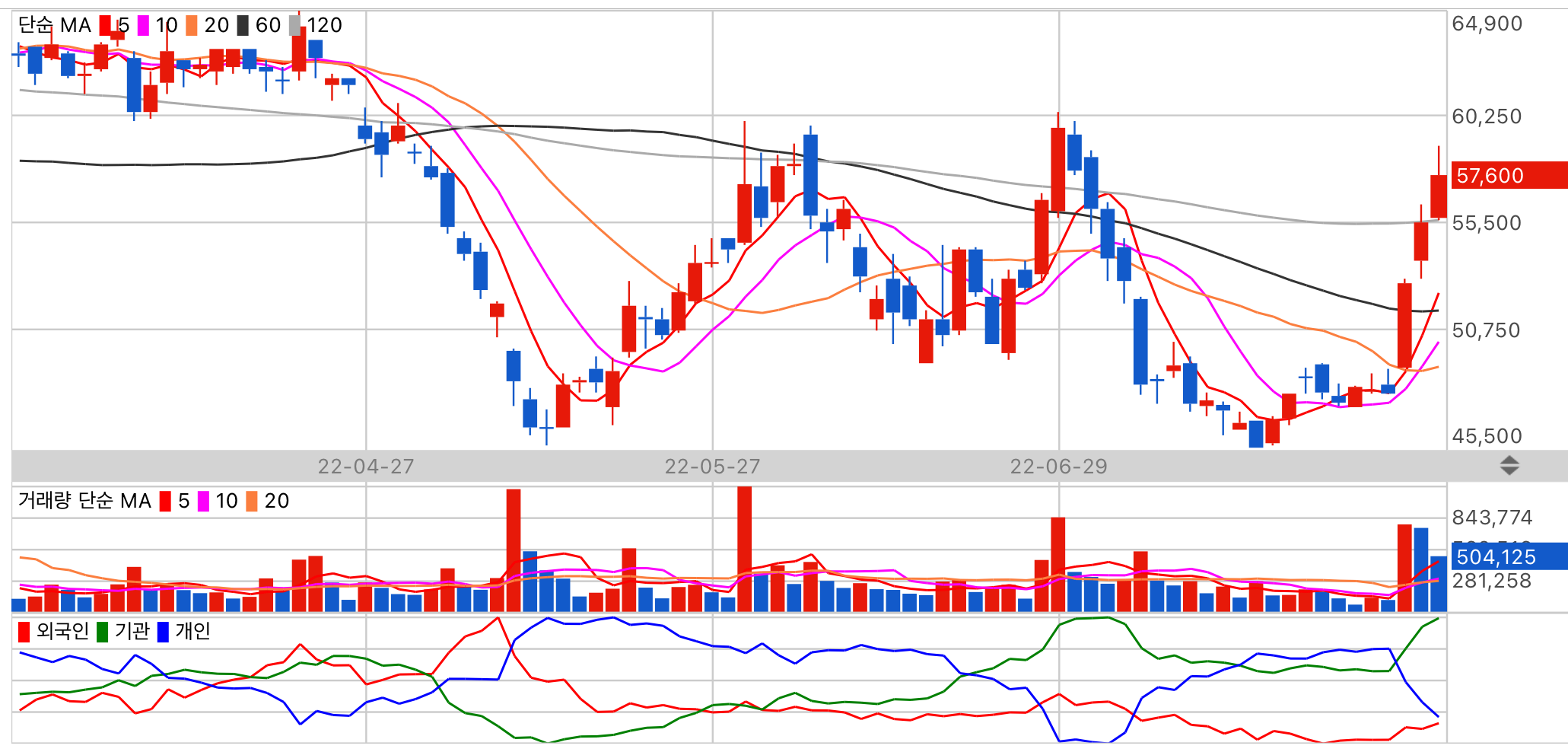Click the 281,258 volume axis label

point(1492,581)
